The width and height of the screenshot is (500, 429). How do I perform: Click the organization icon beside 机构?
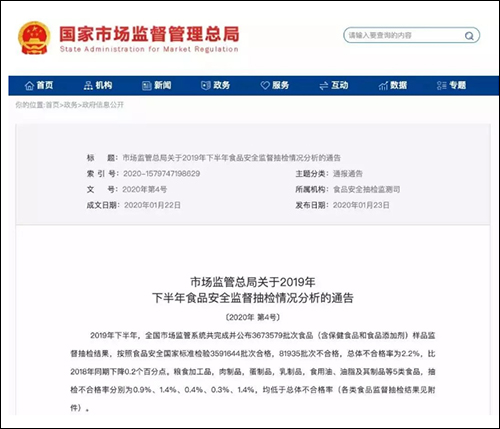coord(88,86)
